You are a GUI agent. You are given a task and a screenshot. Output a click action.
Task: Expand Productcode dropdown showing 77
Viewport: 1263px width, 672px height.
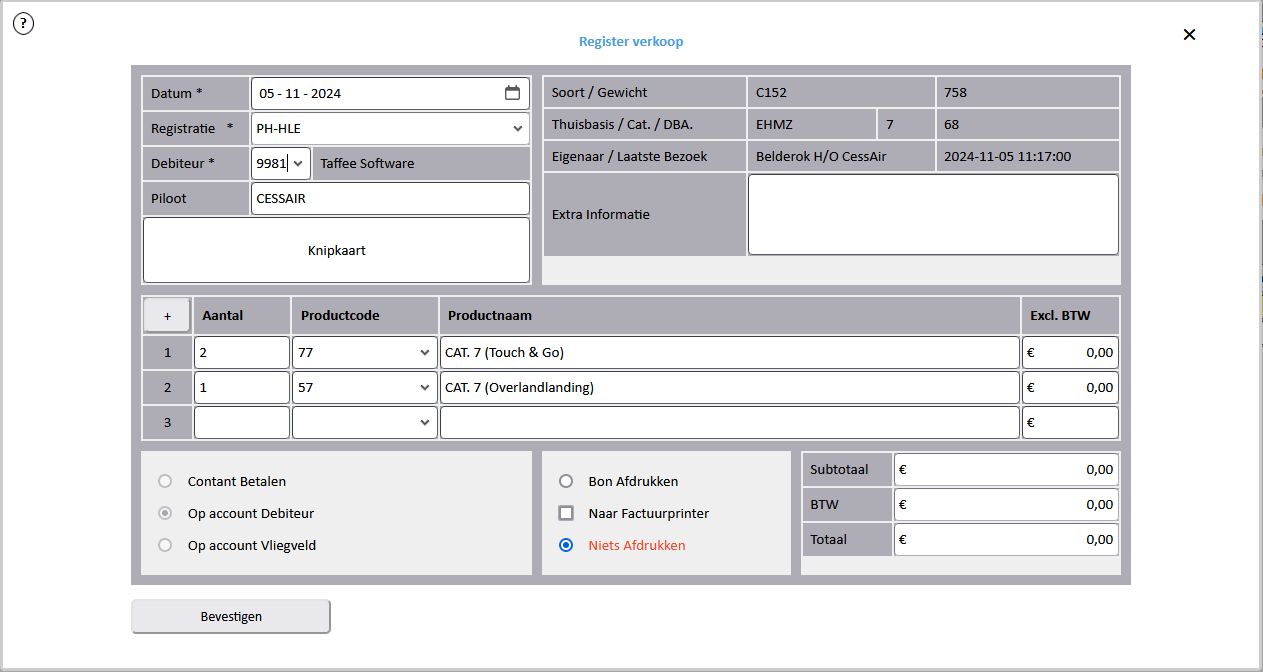425,353
